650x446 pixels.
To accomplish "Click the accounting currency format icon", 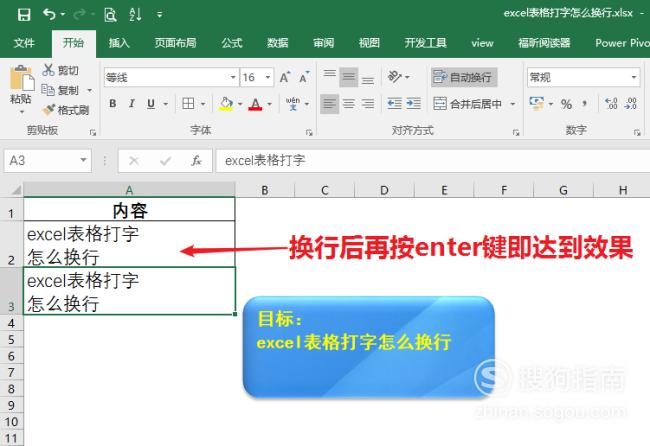I will click(536, 103).
